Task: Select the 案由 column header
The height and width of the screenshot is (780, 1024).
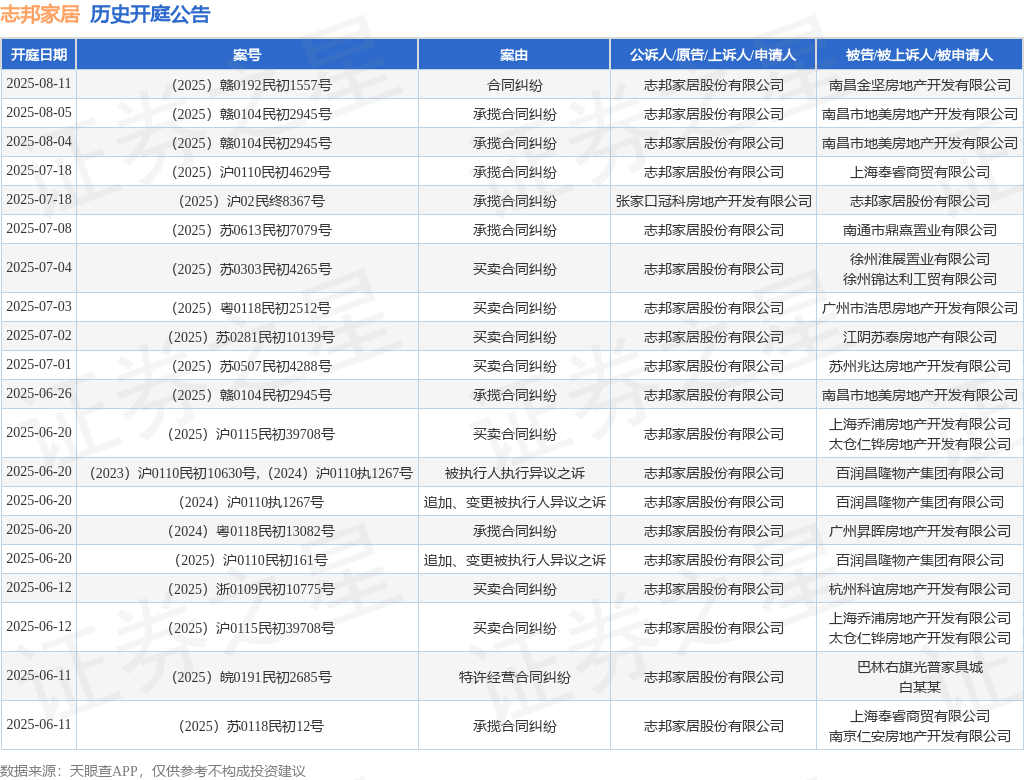Action: click(514, 55)
